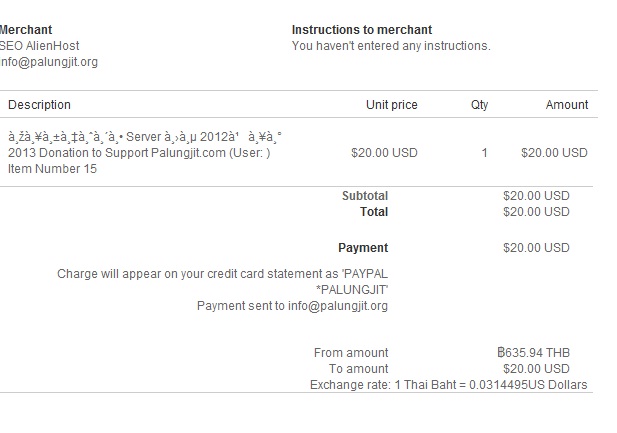Click the quantity value 1
This screenshot has height=433, width=617.
(x=484, y=153)
